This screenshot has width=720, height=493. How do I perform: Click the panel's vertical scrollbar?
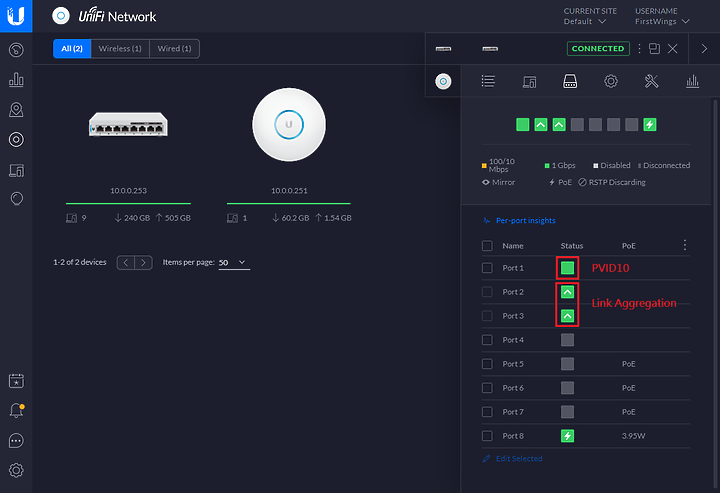714,294
